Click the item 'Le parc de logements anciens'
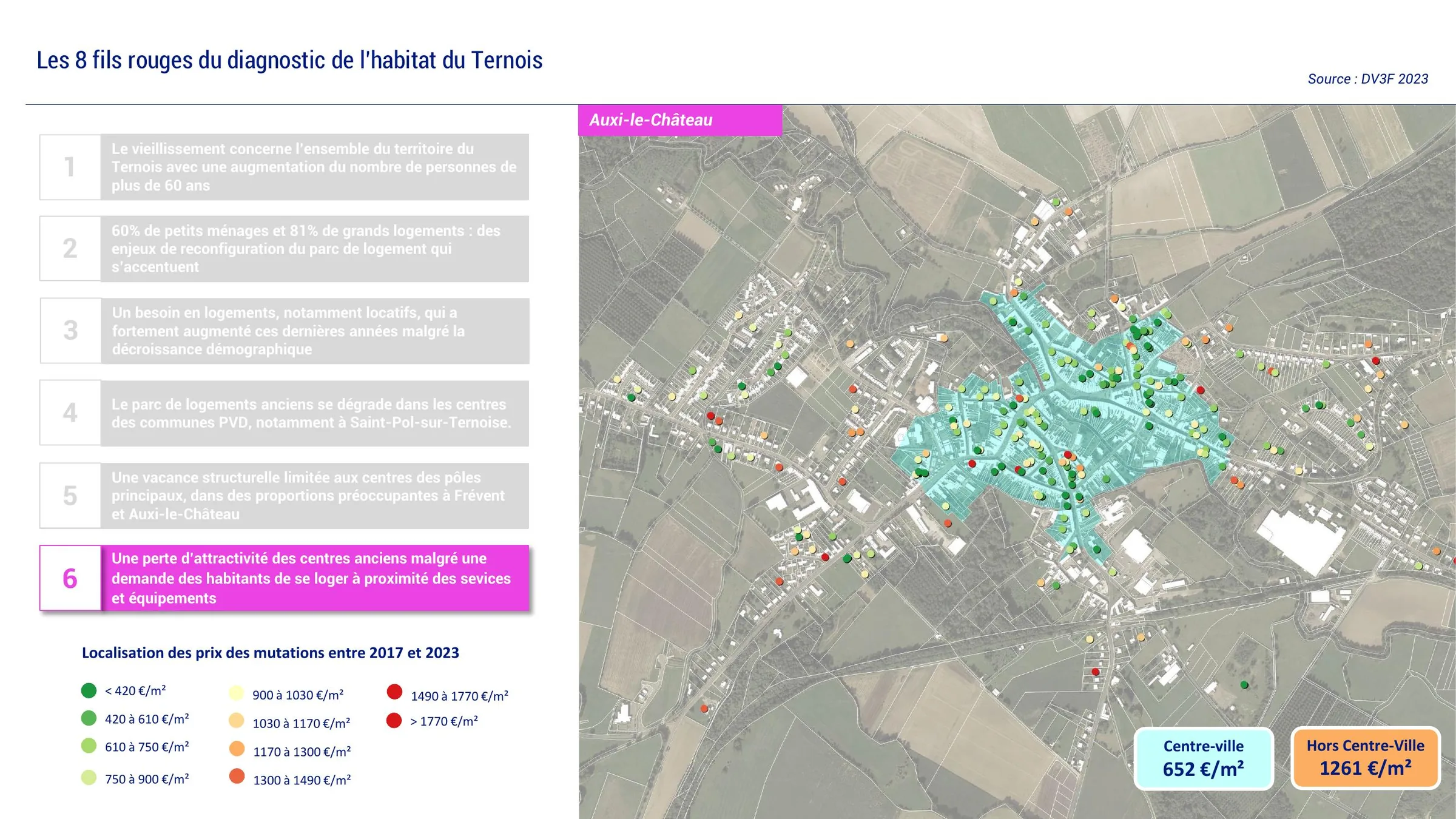Viewport: 1456px width, 819px height. [314, 413]
